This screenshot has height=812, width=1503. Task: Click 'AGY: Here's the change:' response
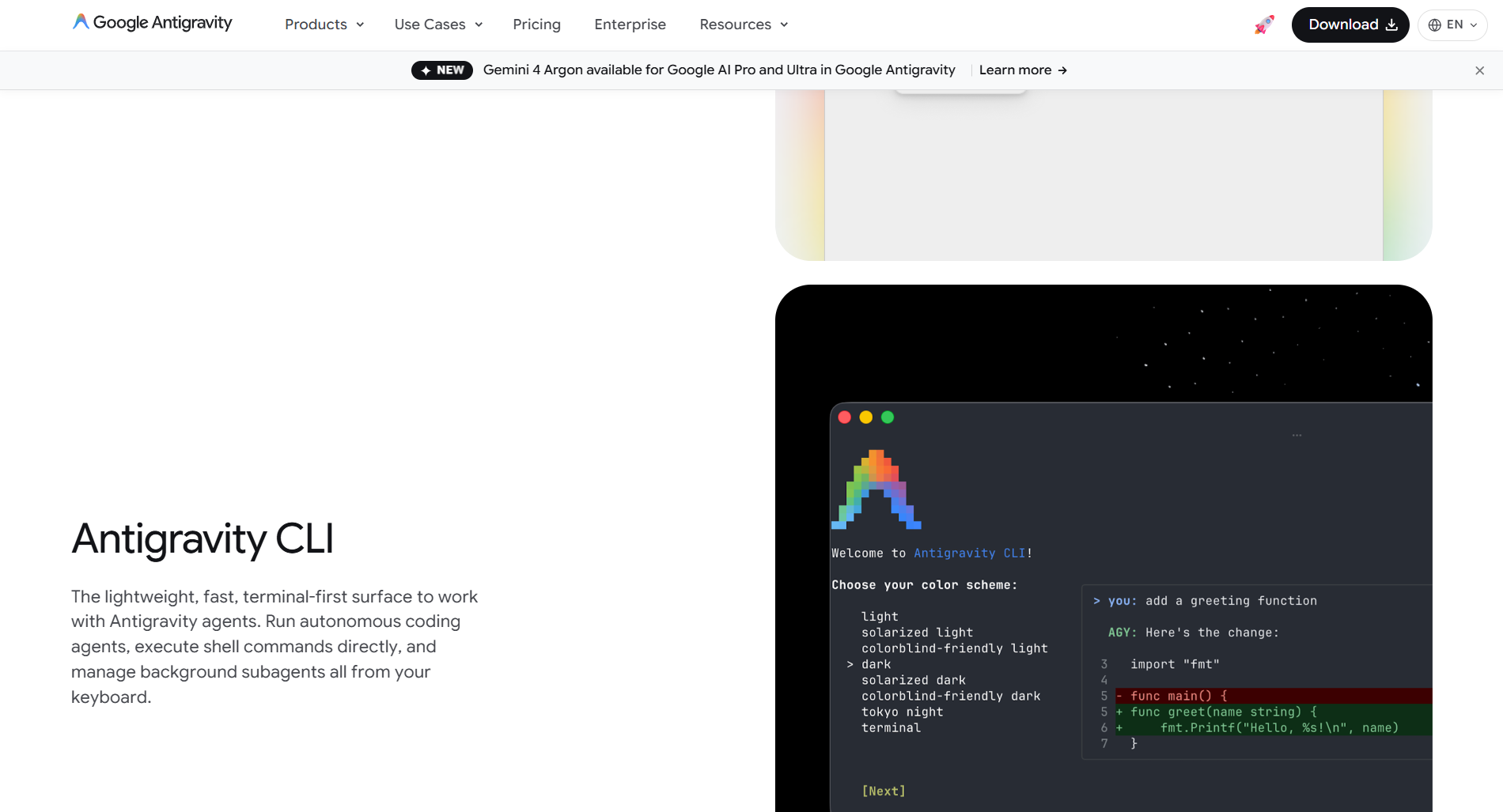(x=1193, y=633)
